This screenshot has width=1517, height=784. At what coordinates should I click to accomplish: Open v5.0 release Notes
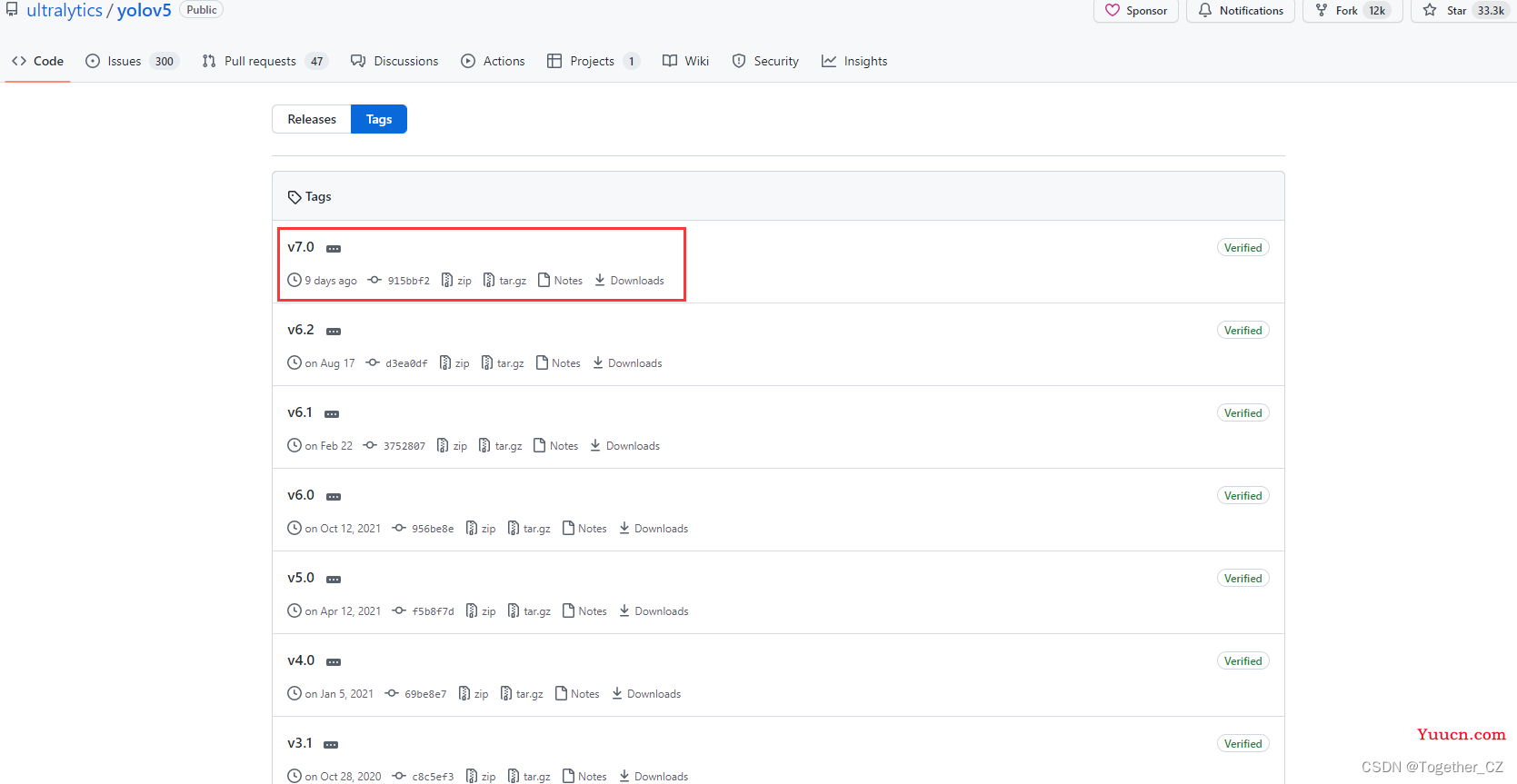(x=584, y=611)
